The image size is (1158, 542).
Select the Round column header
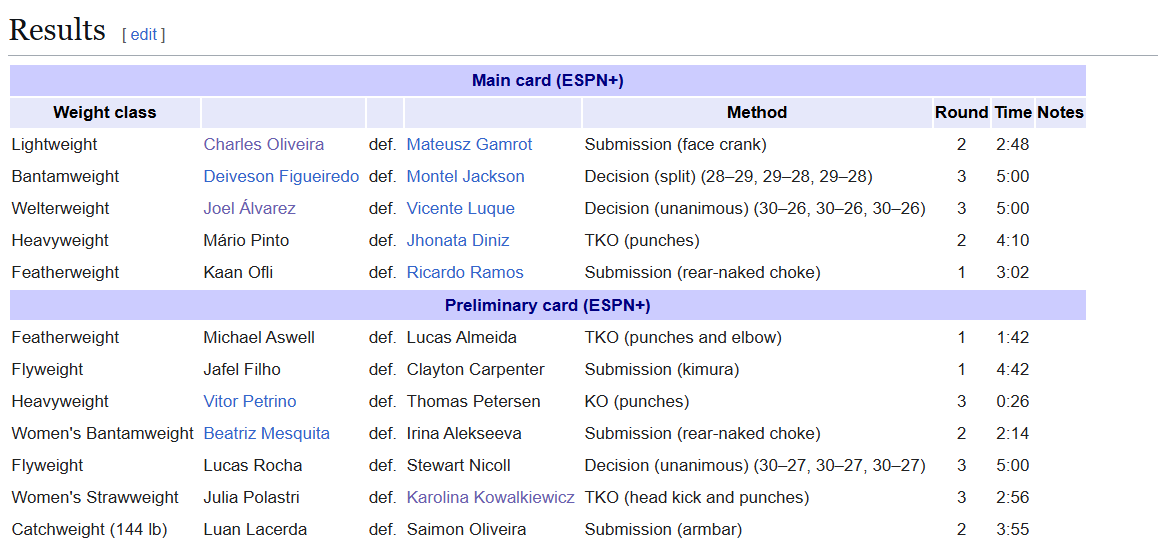(961, 112)
